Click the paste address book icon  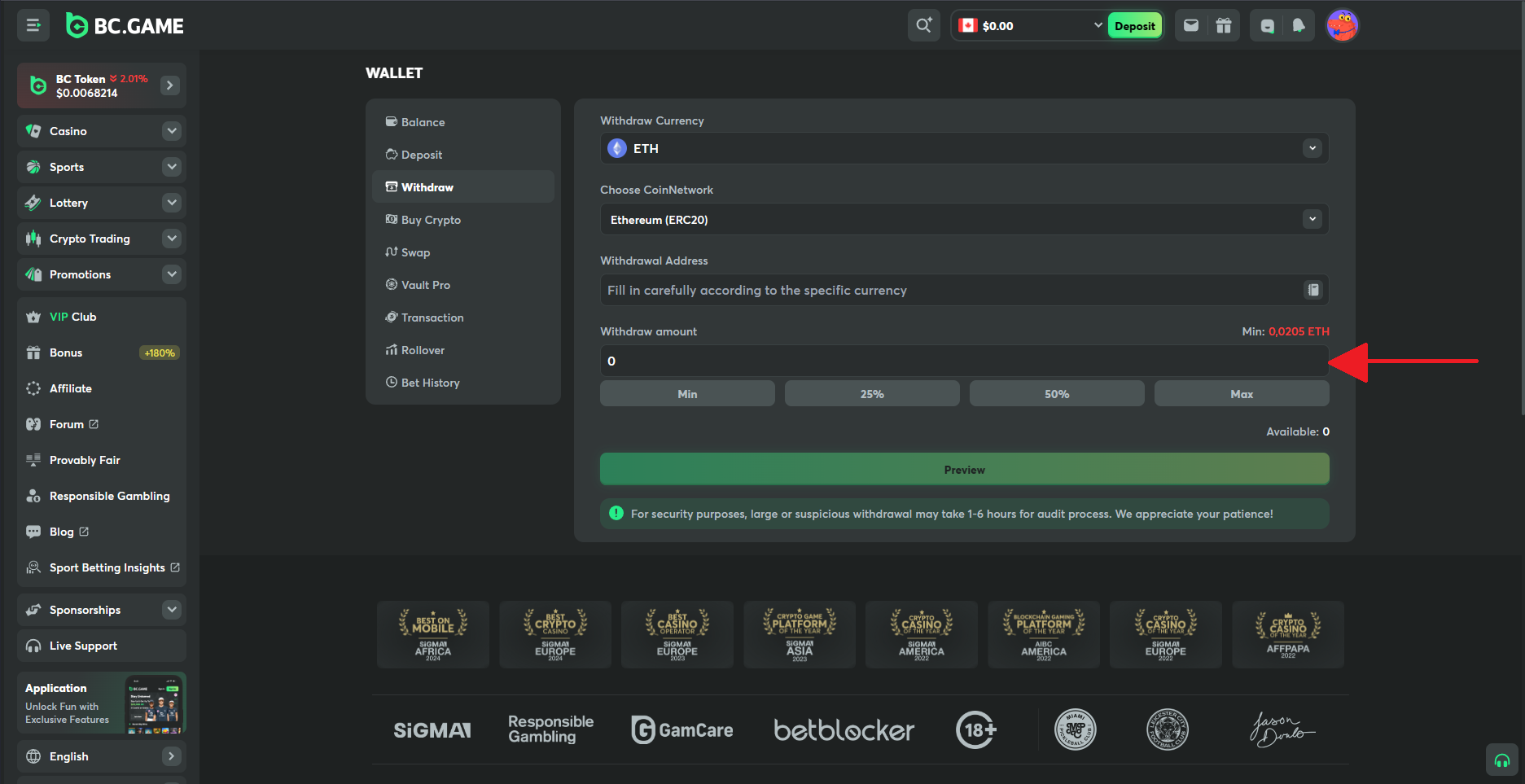tap(1313, 290)
